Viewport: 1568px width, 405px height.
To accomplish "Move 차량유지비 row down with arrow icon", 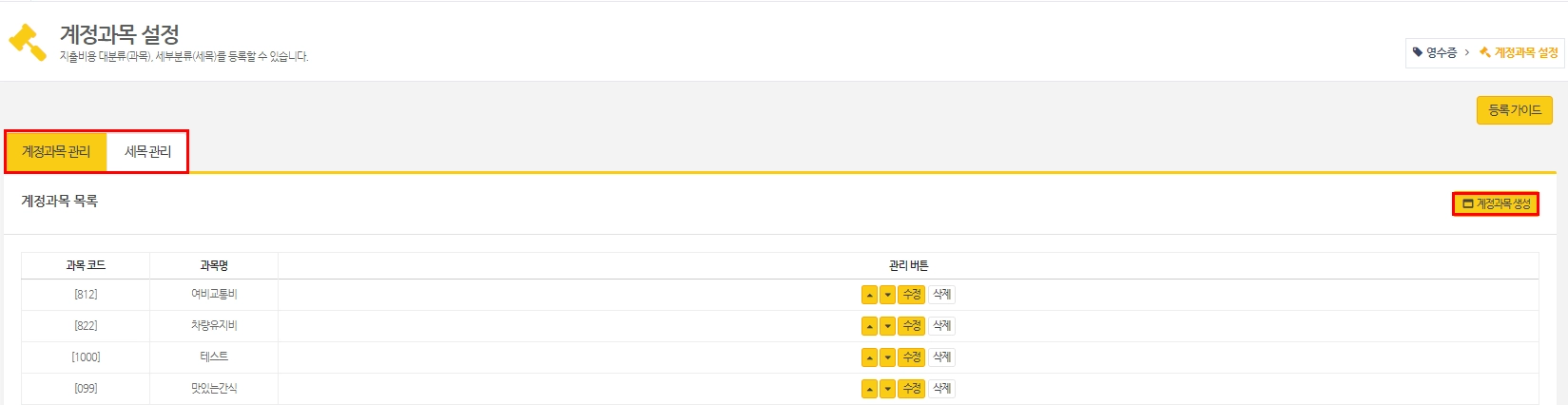I will 887,326.
